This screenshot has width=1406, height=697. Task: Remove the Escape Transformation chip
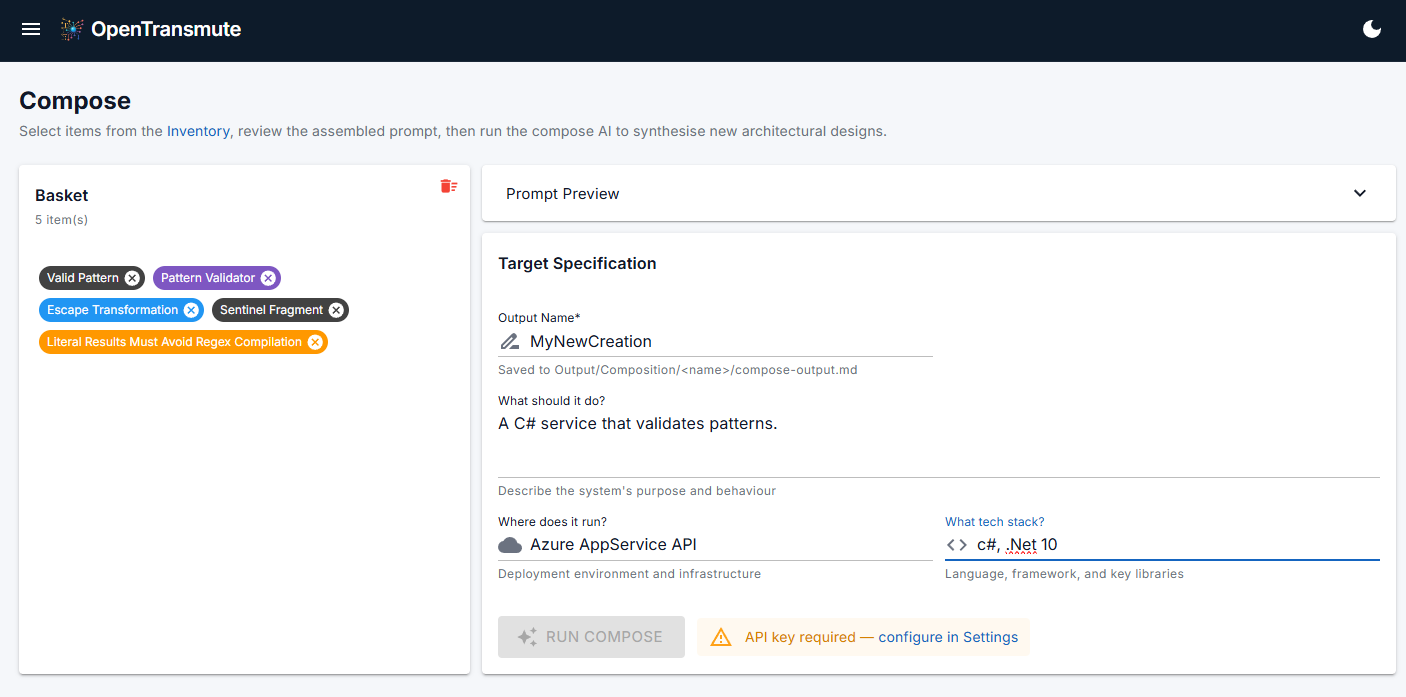[191, 310]
